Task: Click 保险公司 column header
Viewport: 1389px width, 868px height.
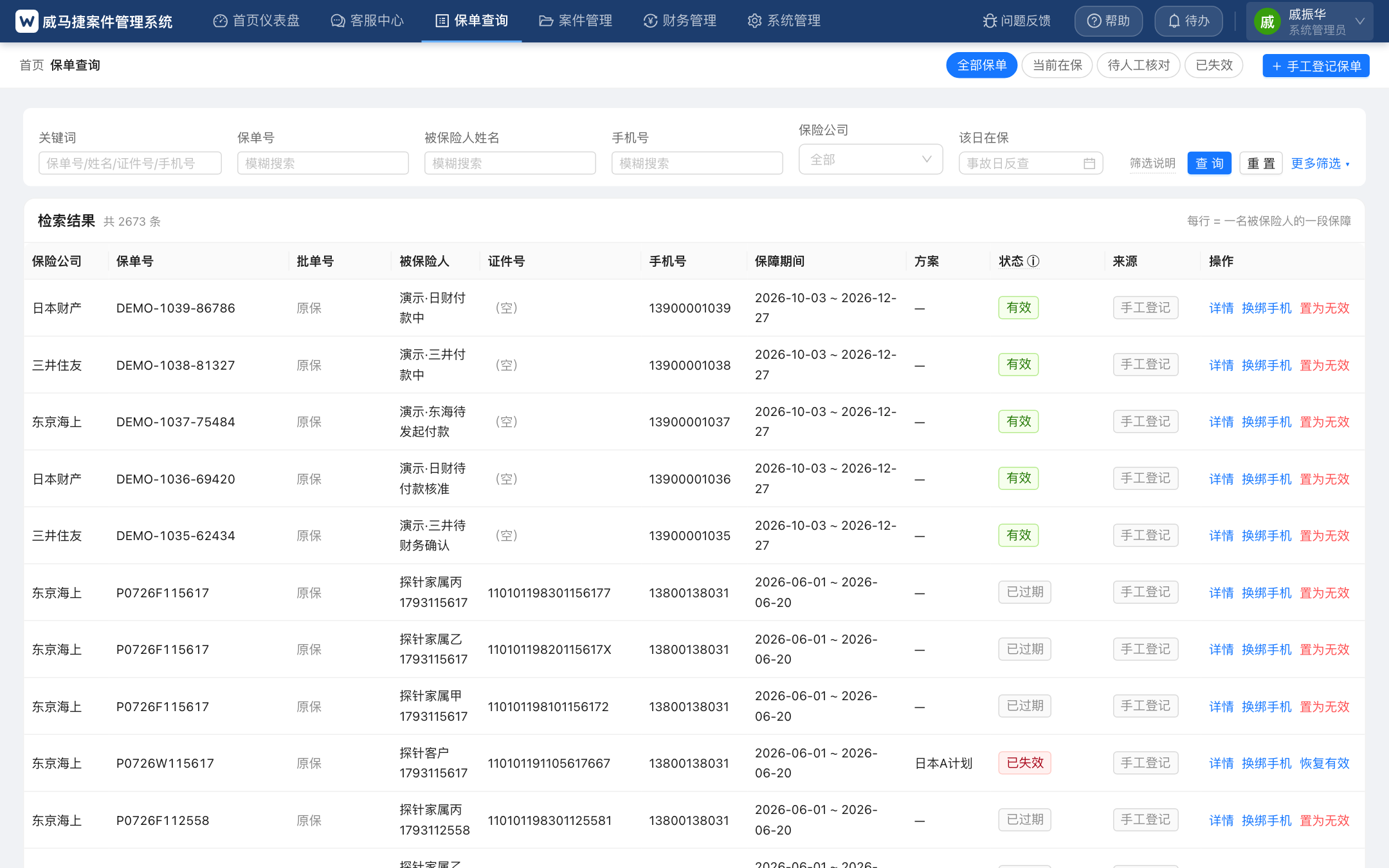Action: point(57,261)
